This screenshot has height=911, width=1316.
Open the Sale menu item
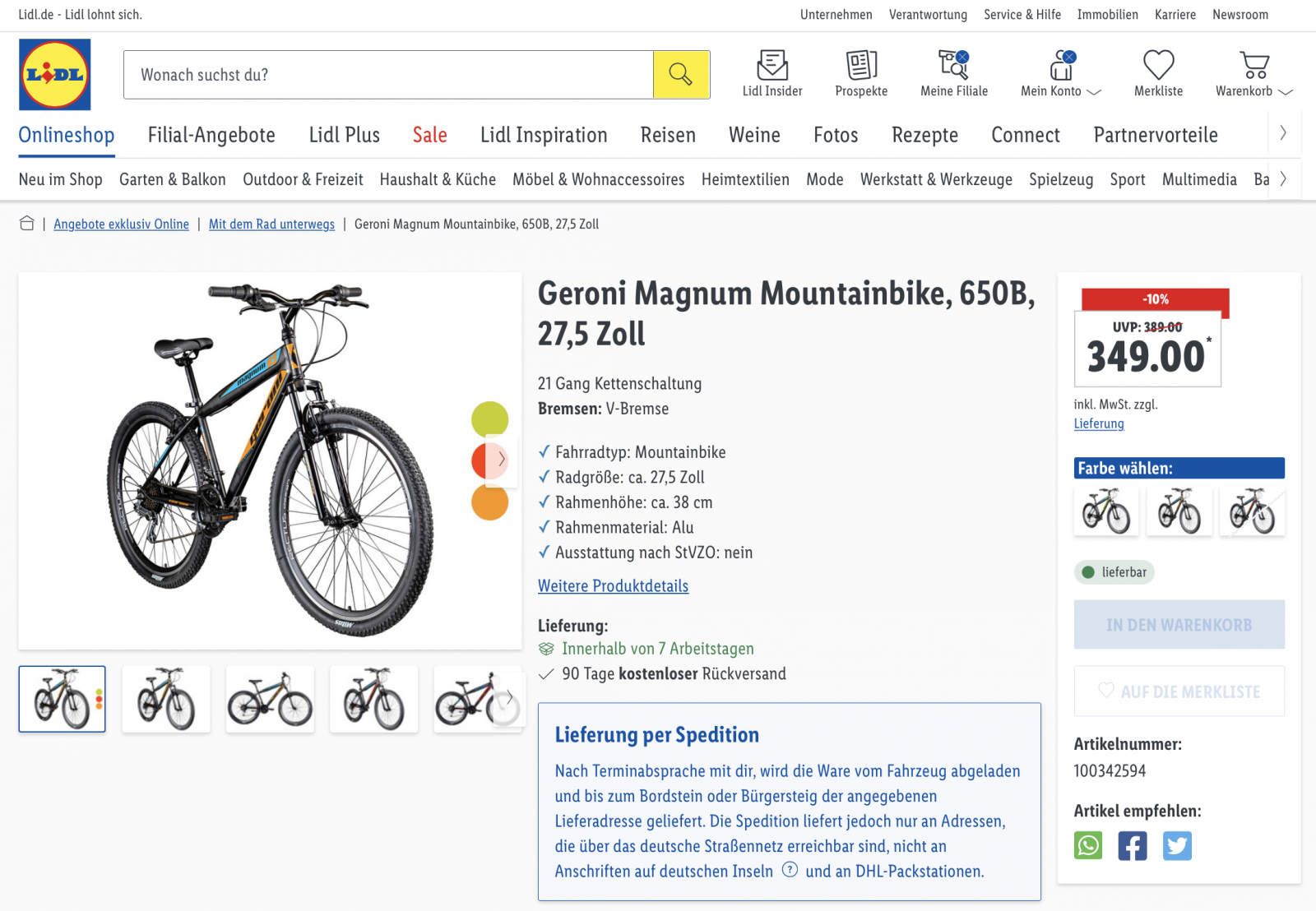tap(429, 135)
